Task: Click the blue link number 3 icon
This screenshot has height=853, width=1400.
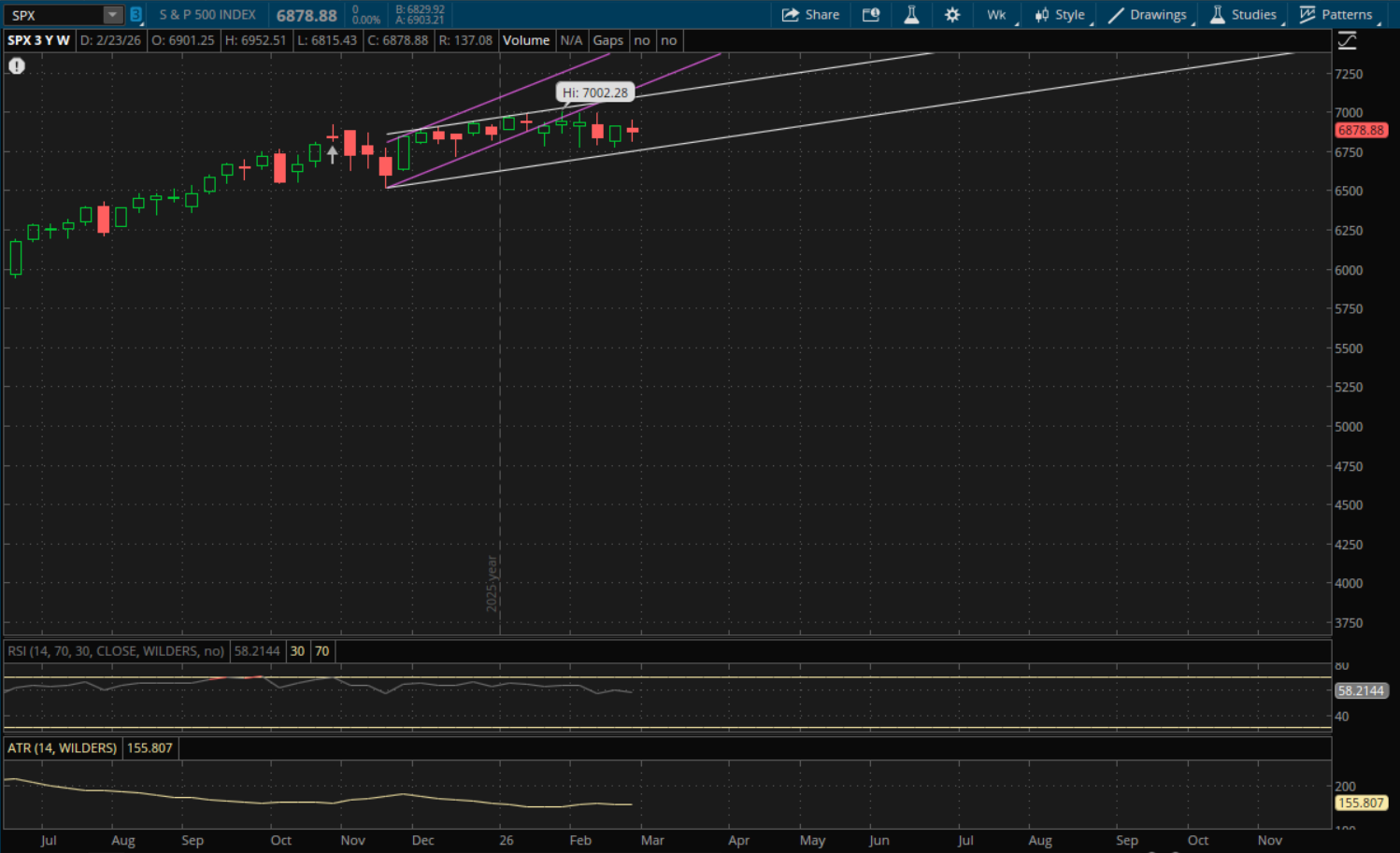Action: click(x=136, y=15)
